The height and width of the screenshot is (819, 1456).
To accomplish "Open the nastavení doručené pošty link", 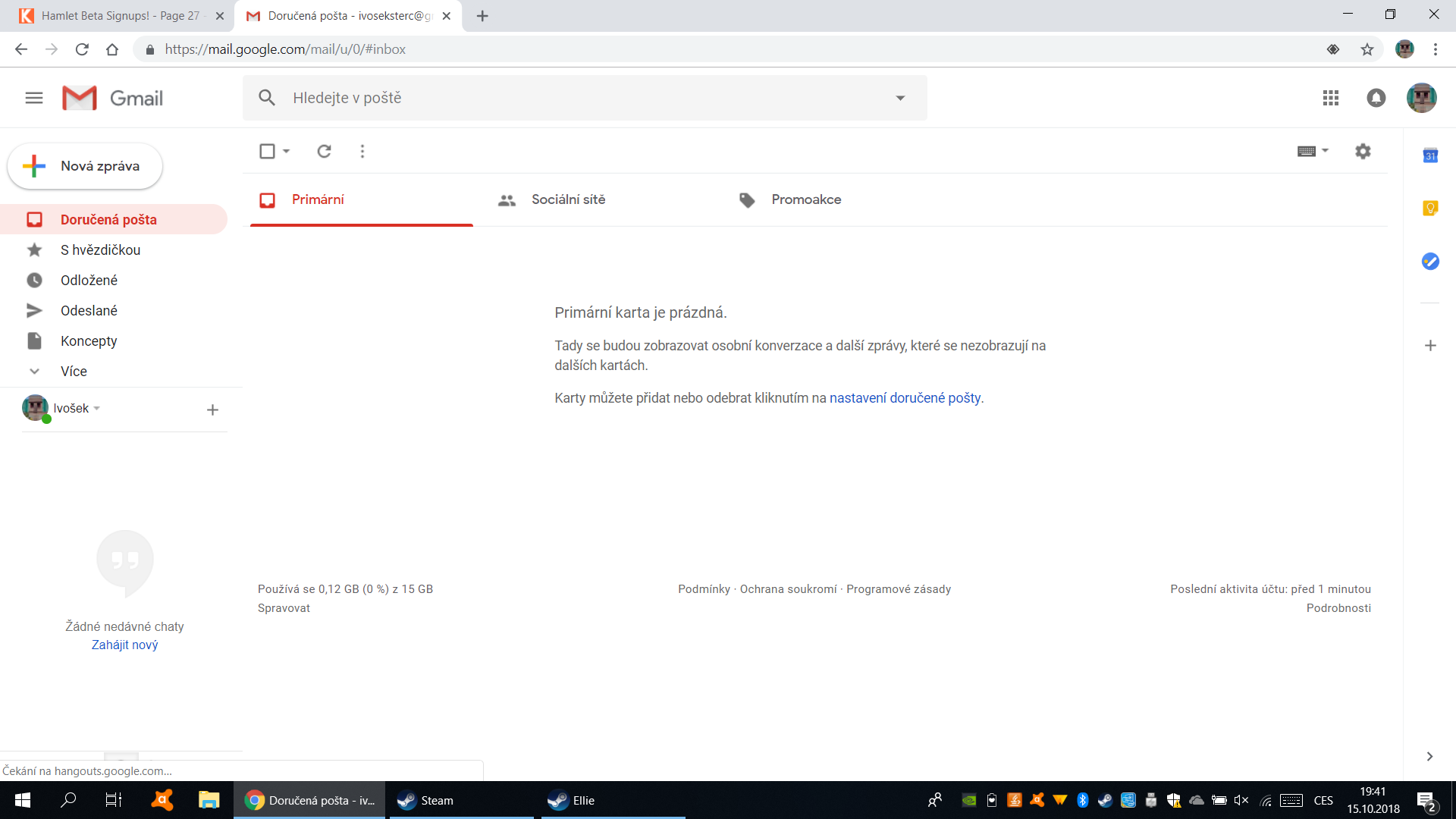I will [x=905, y=398].
